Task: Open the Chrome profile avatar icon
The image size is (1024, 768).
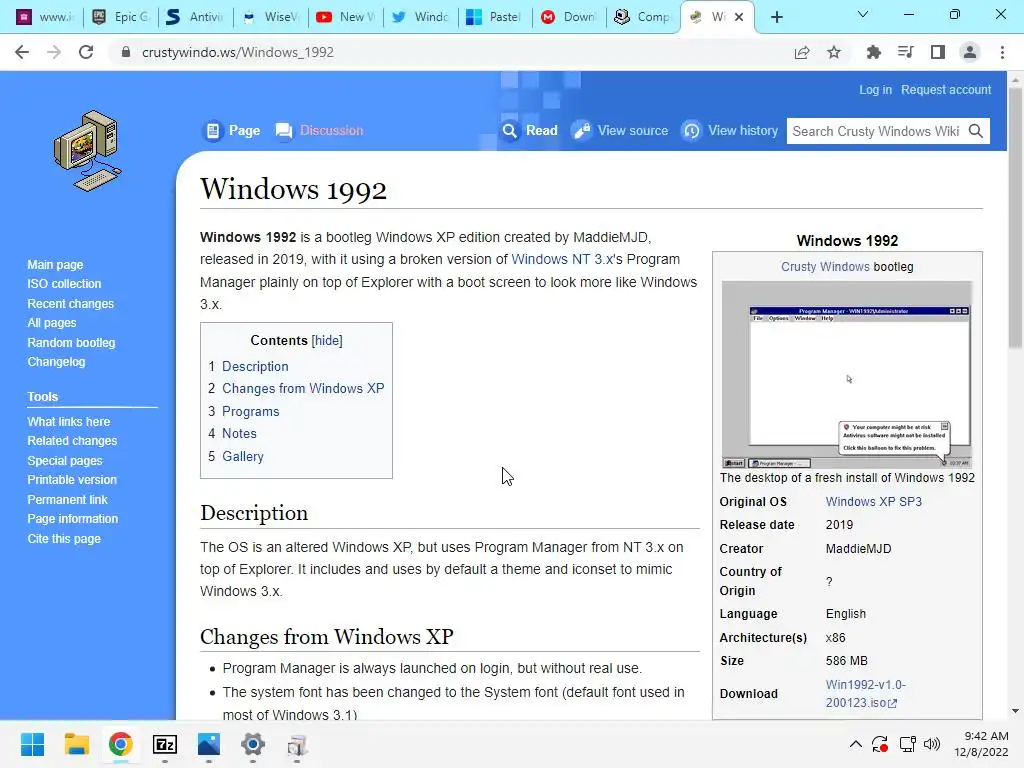Action: pos(970,52)
